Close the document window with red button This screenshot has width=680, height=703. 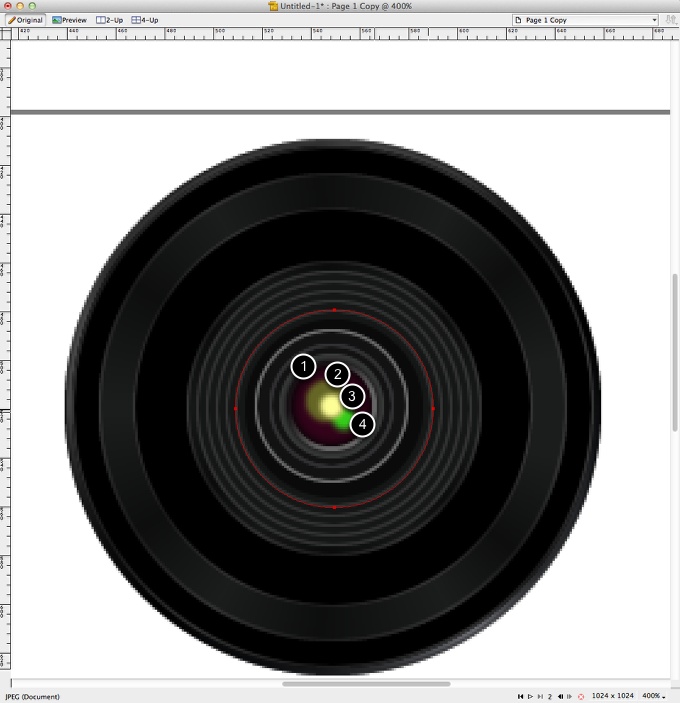click(x=8, y=6)
